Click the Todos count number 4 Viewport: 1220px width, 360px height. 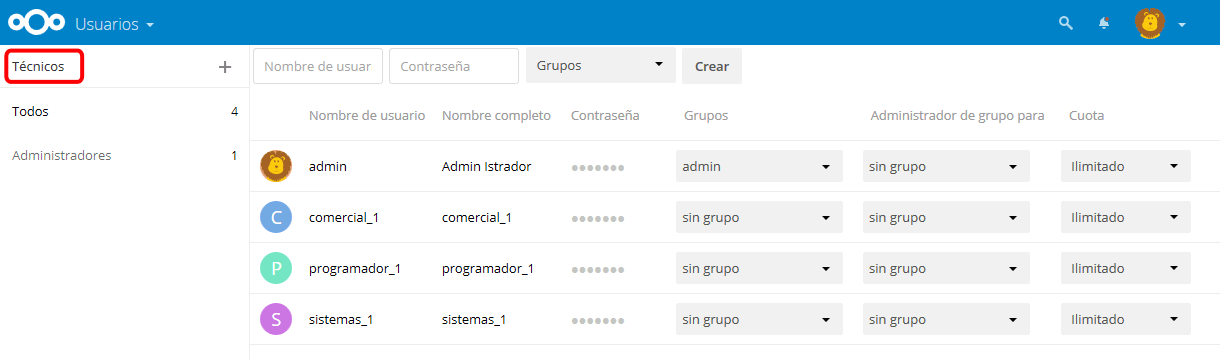coord(234,112)
